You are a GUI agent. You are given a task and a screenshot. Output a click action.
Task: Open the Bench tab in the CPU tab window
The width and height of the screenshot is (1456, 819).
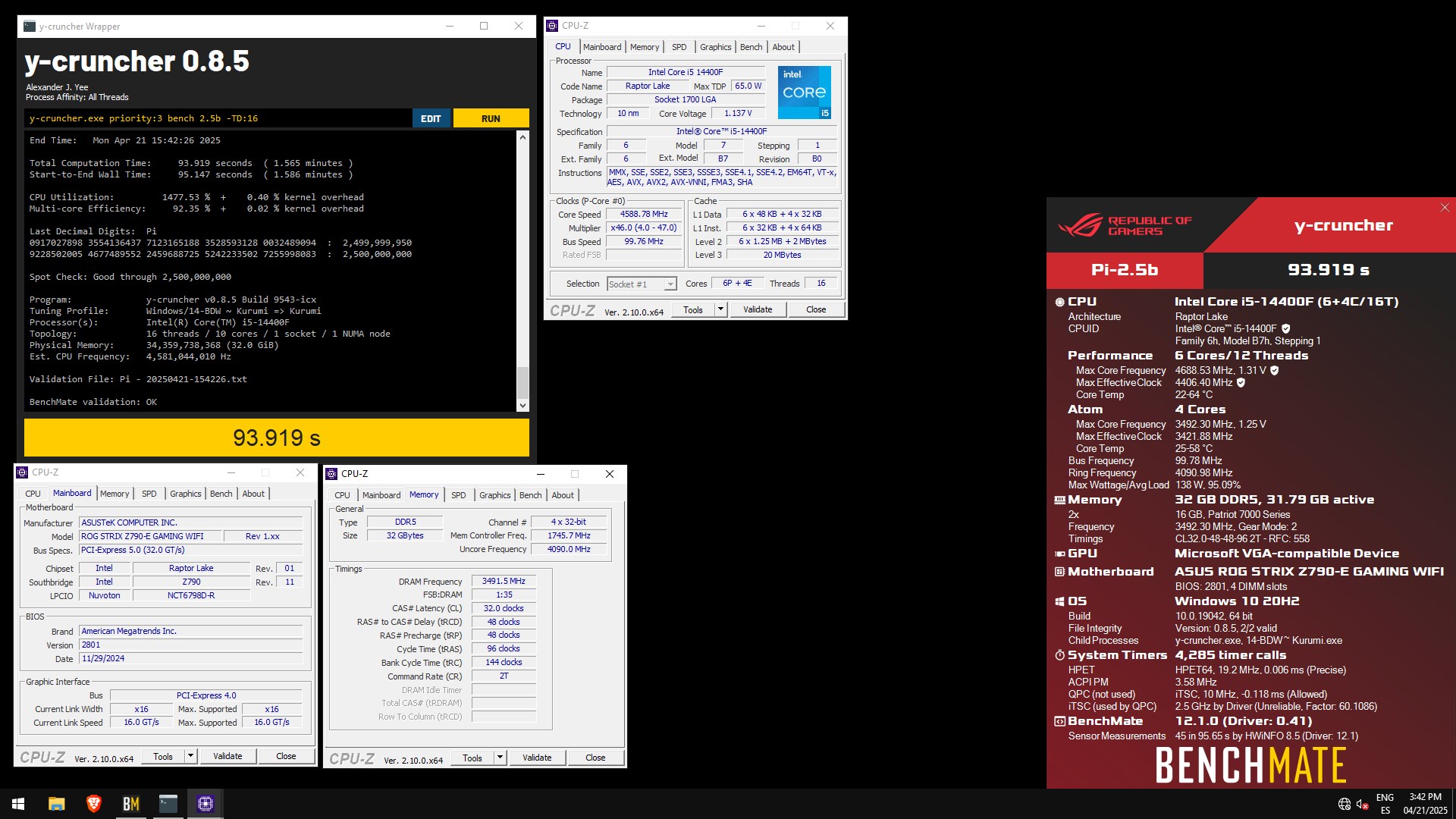(x=751, y=47)
